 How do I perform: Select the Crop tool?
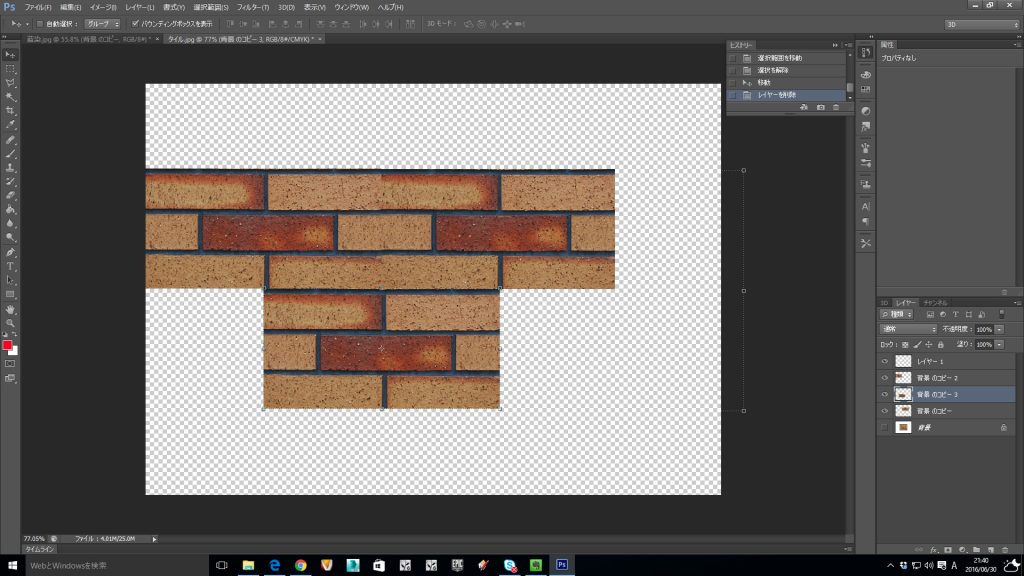click(10, 111)
